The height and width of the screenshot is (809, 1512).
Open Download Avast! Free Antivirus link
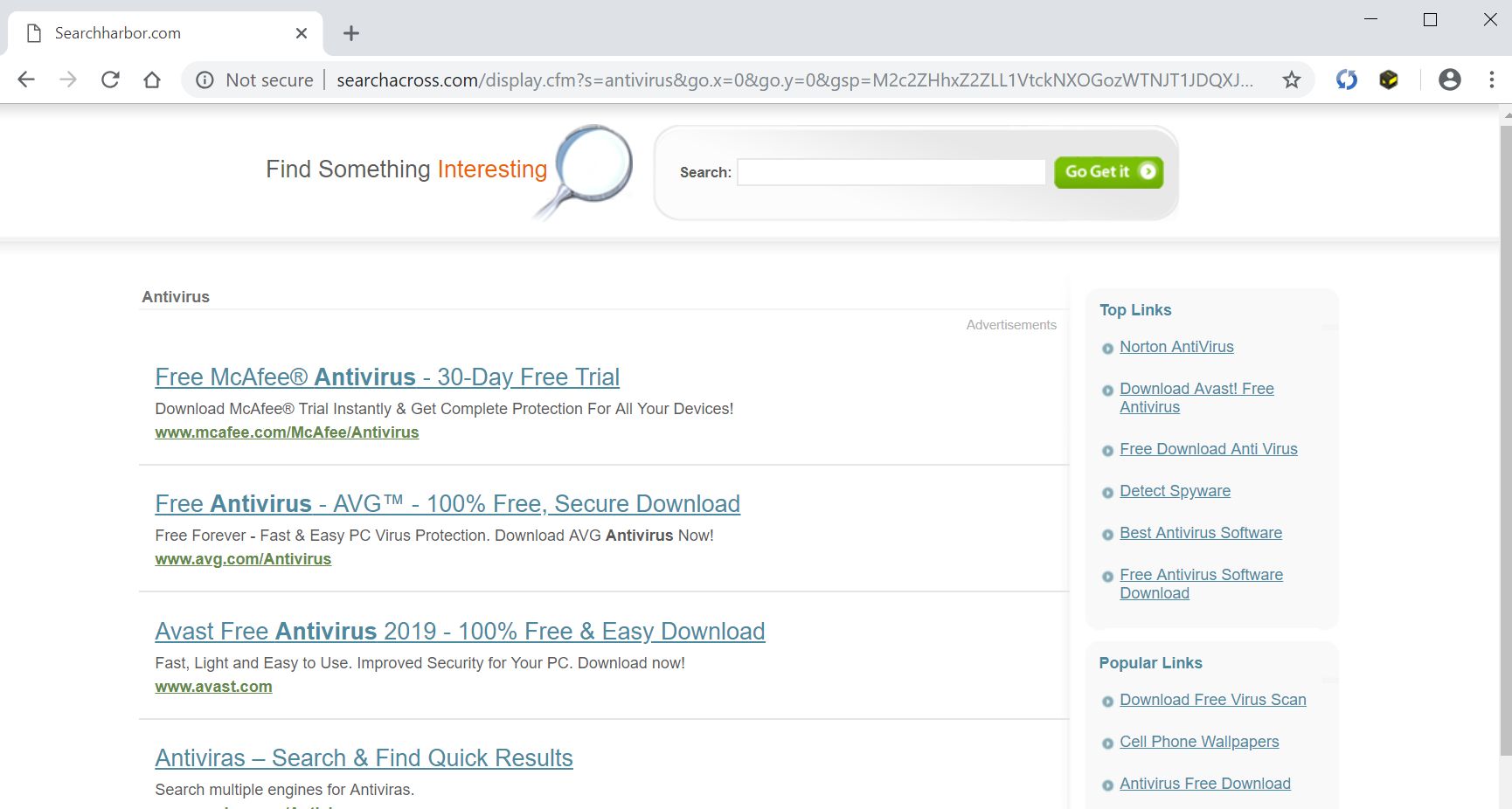tap(1196, 398)
